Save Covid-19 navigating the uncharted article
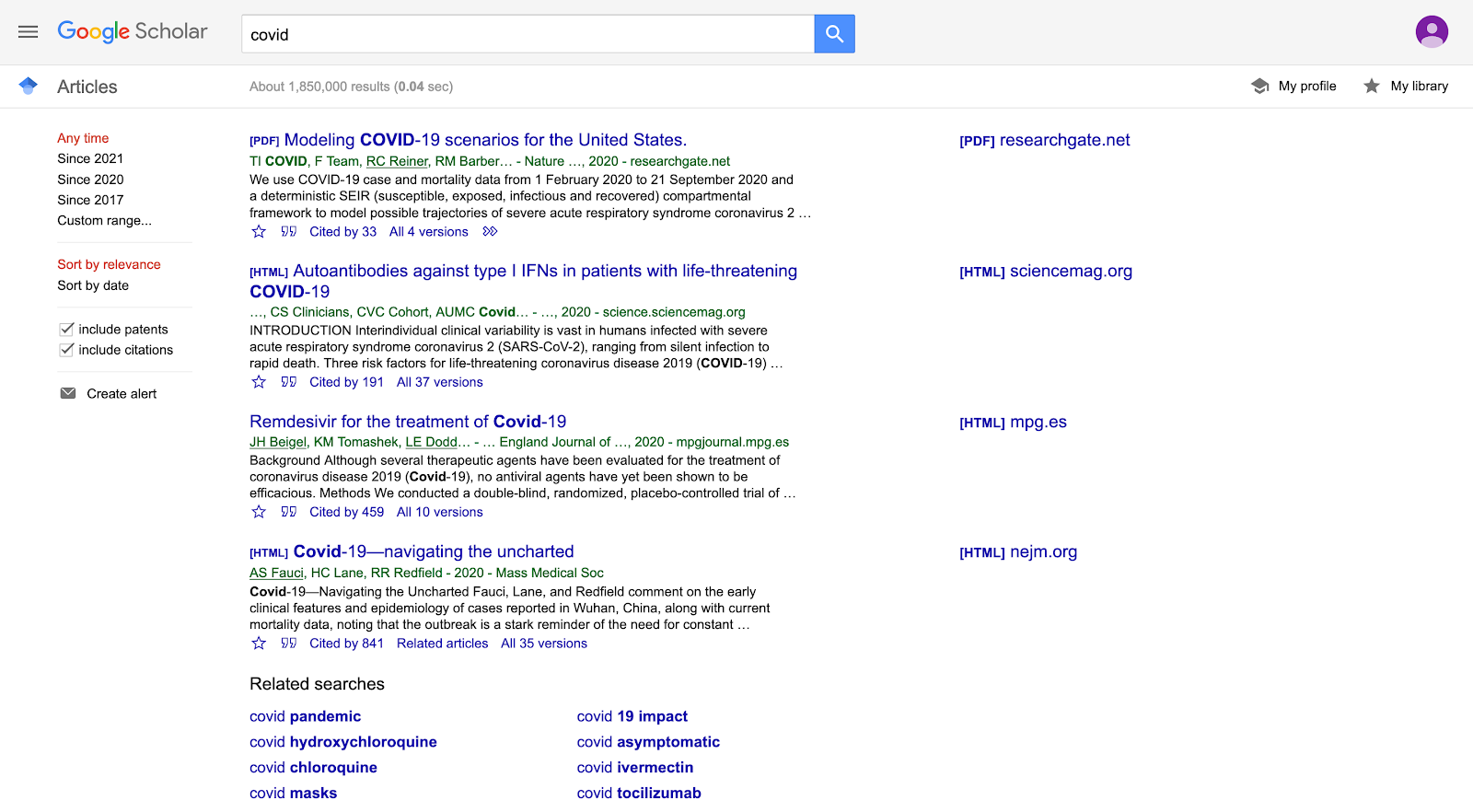Viewport: 1473px width, 812px height. pyautogui.click(x=259, y=644)
